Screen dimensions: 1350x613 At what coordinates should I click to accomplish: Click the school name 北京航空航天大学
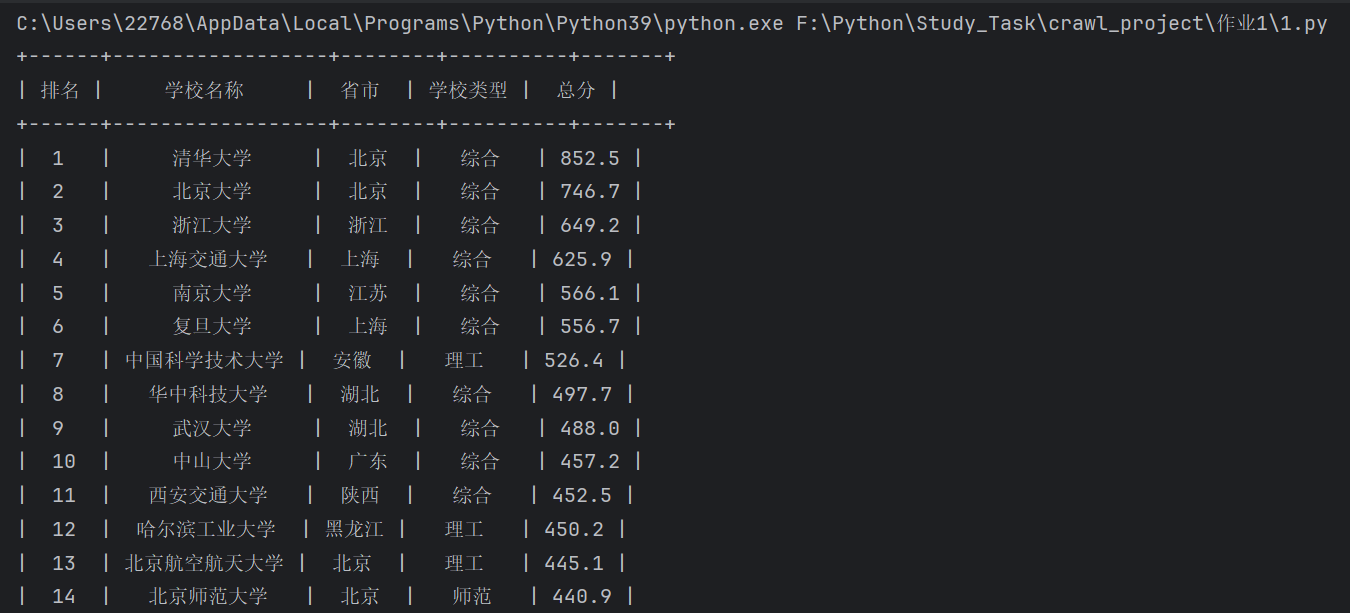(204, 563)
